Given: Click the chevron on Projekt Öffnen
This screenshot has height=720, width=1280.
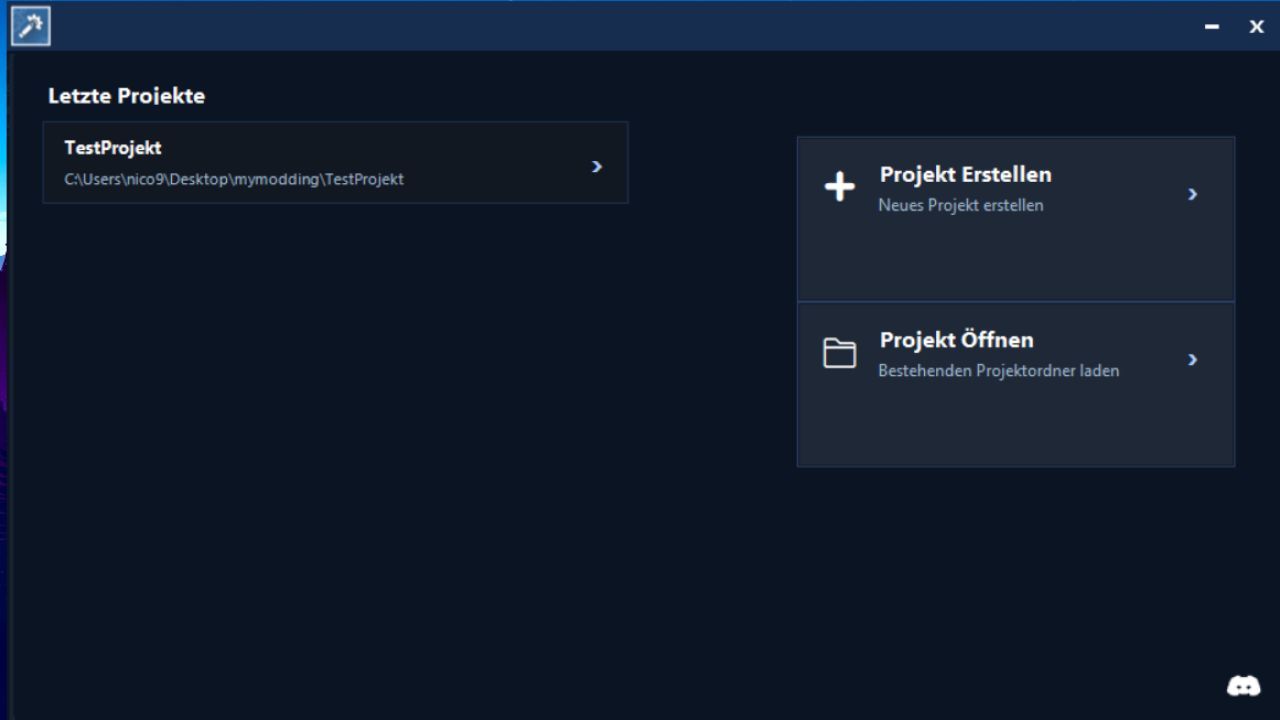Looking at the screenshot, I should pos(1192,359).
